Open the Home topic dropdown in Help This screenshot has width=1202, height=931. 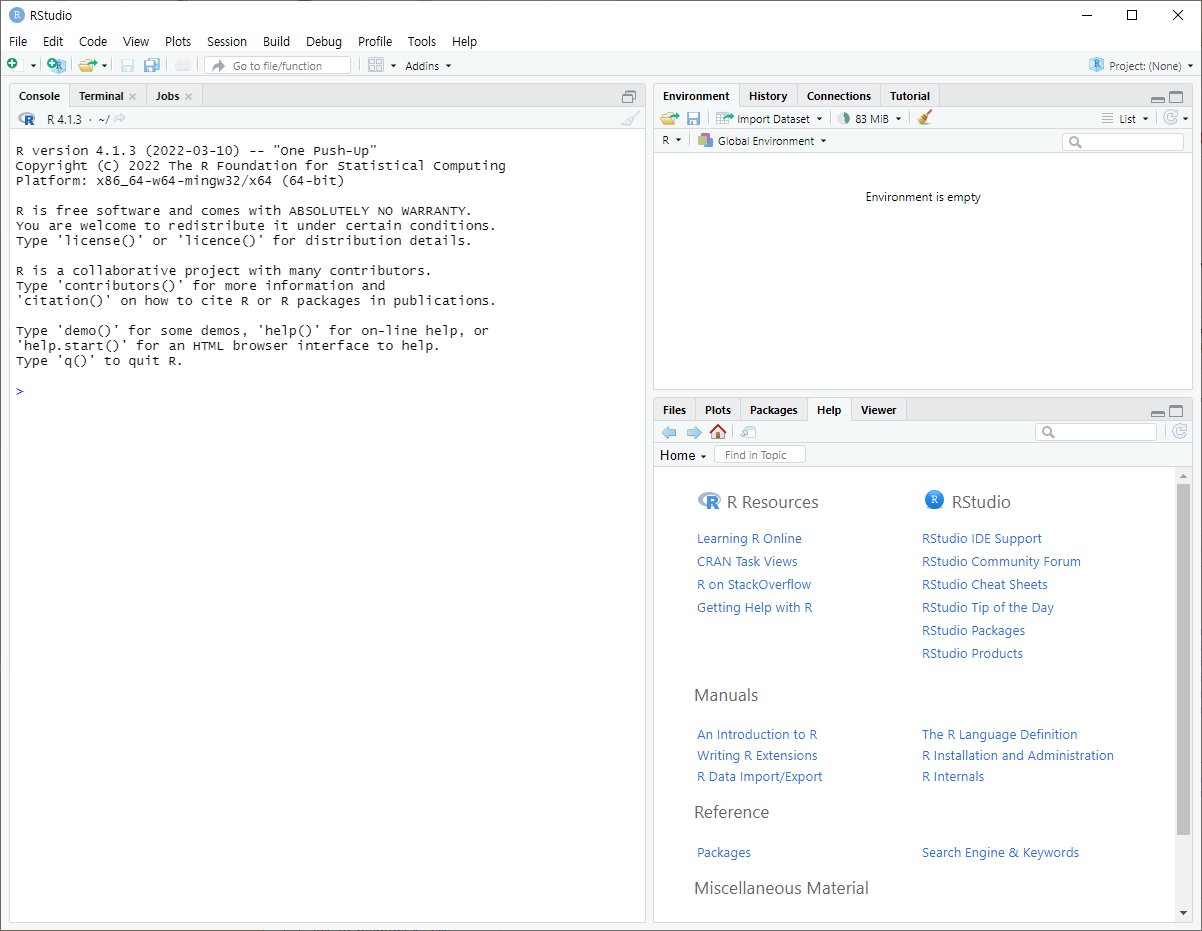[683, 455]
